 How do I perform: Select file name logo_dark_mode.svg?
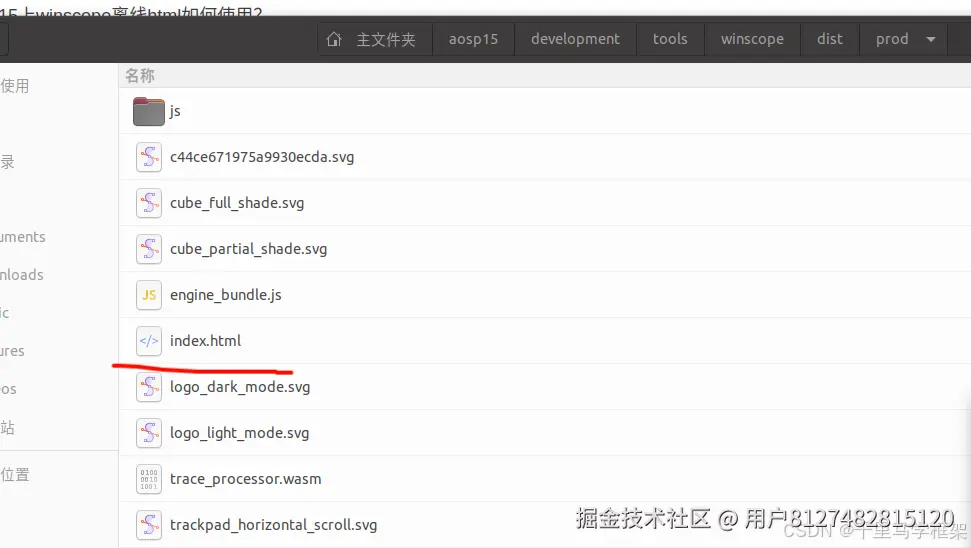point(240,387)
